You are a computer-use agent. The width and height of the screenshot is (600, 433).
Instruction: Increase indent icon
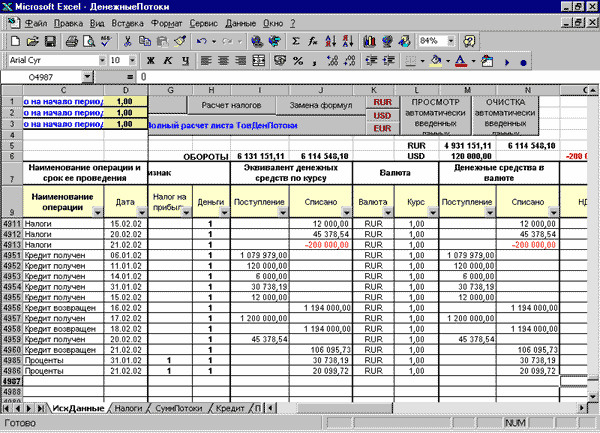tap(389, 61)
